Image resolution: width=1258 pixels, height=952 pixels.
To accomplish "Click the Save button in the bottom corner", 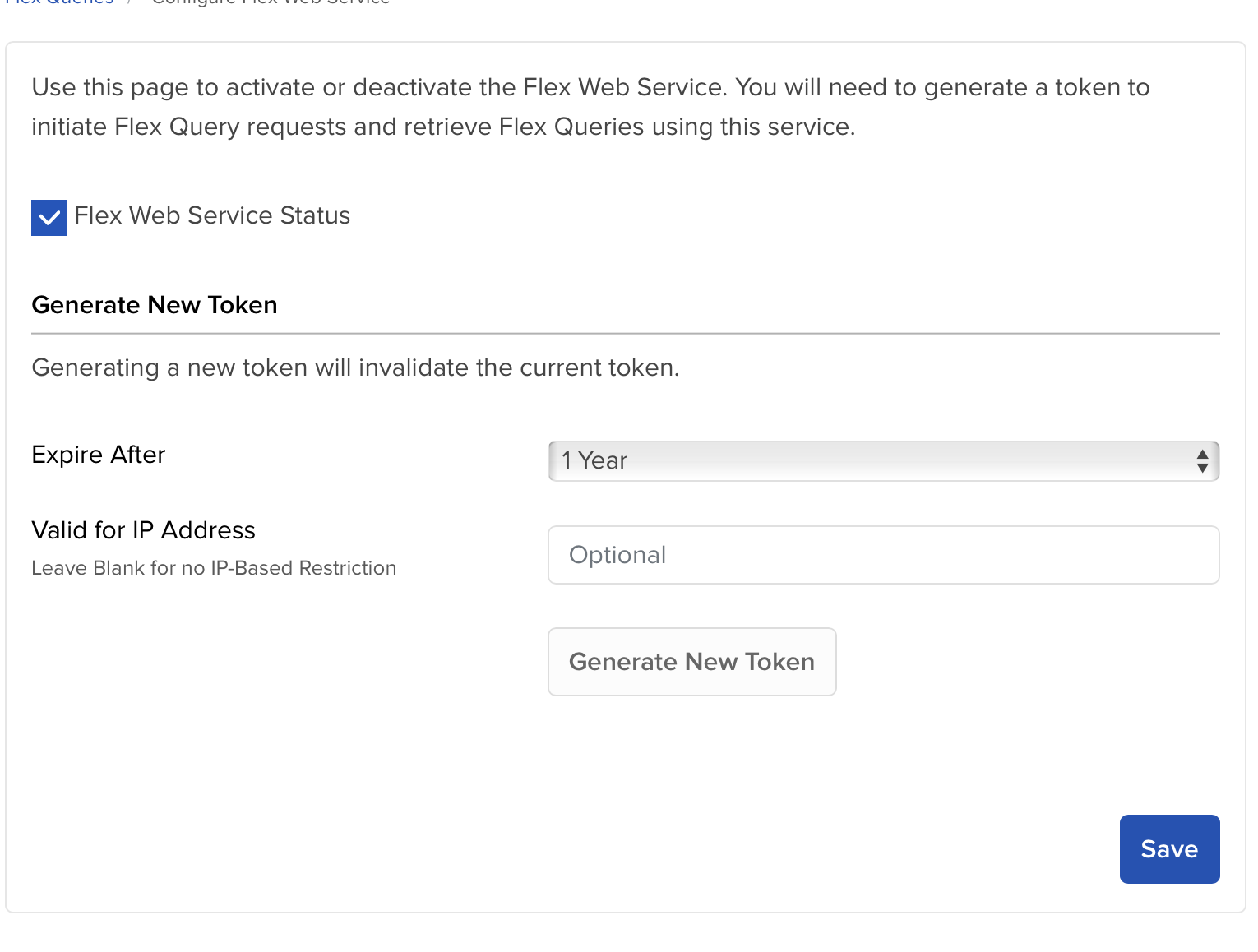I will [1169, 849].
